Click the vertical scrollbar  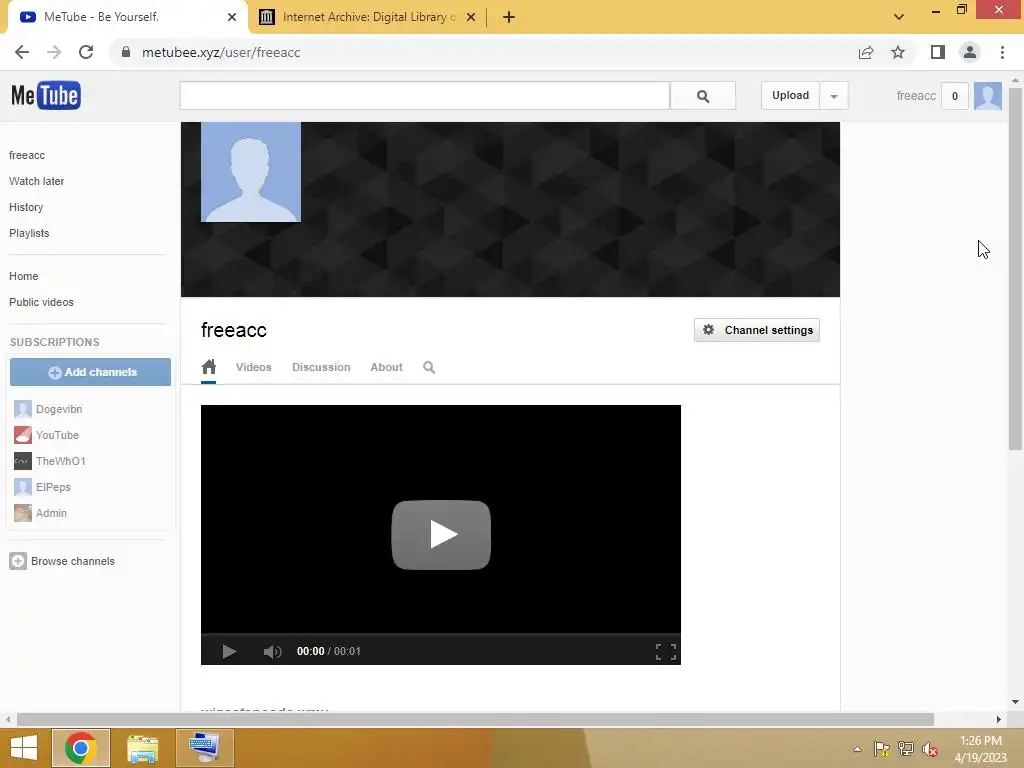click(1014, 268)
